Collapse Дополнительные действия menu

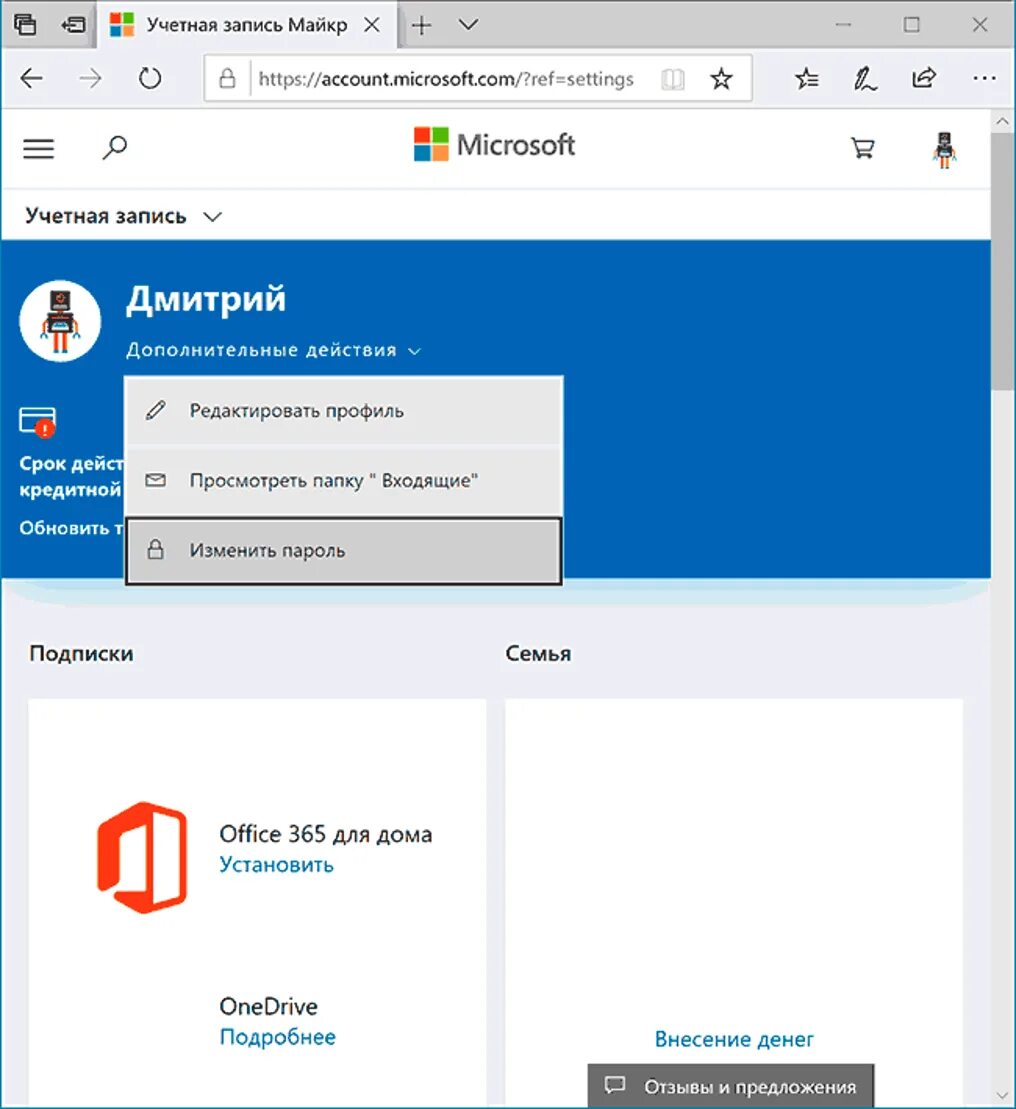pos(274,350)
